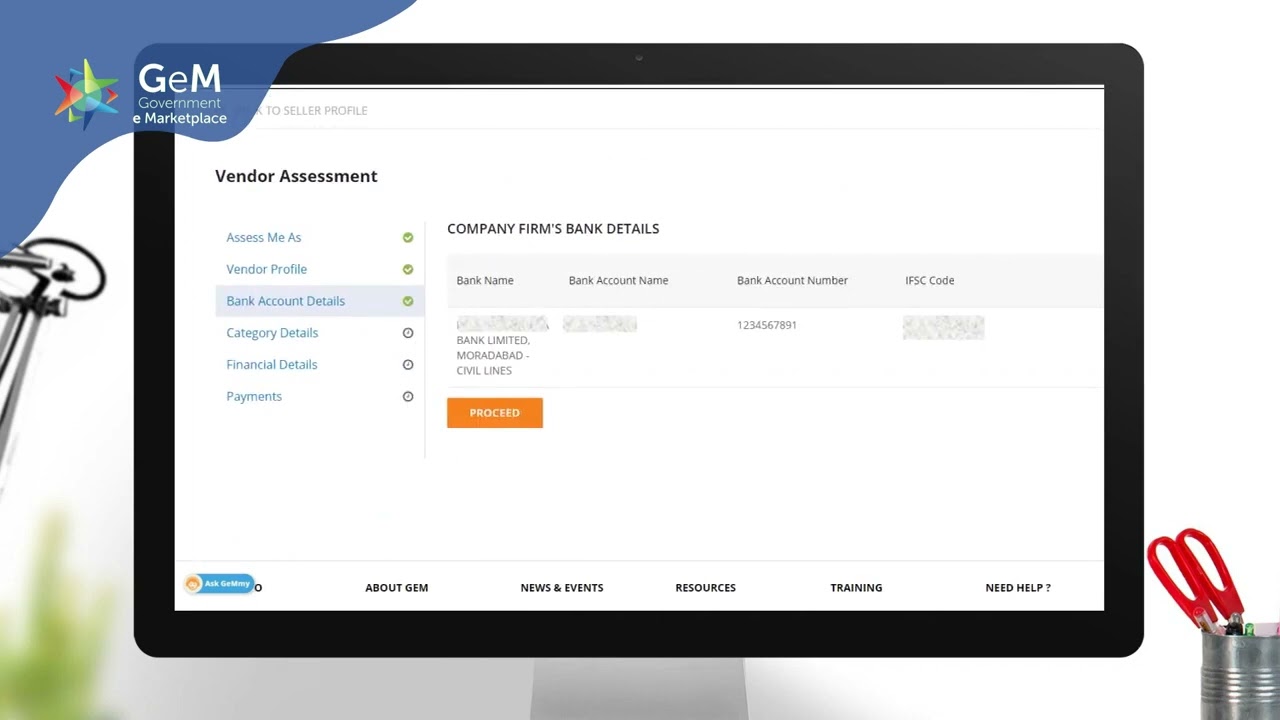The image size is (1280, 720).
Task: Click pending clock icon beside Payments
Action: 408,397
